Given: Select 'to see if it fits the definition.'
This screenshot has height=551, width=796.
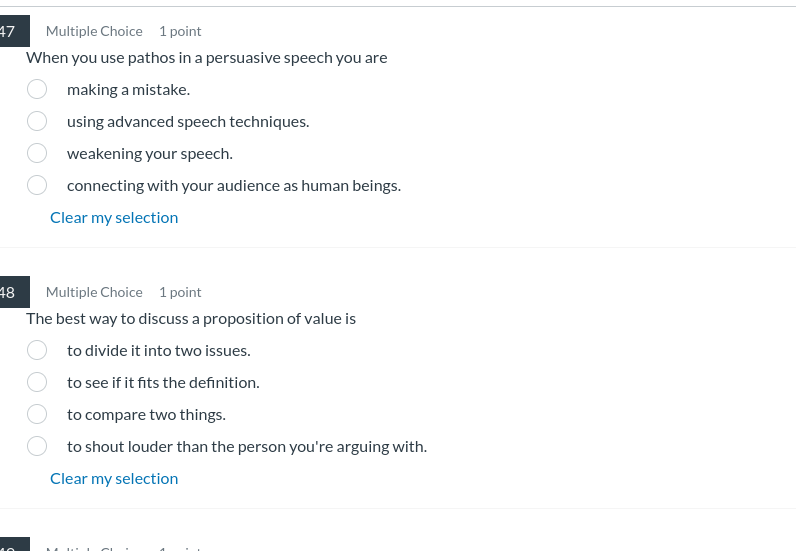Looking at the screenshot, I should (x=37, y=382).
